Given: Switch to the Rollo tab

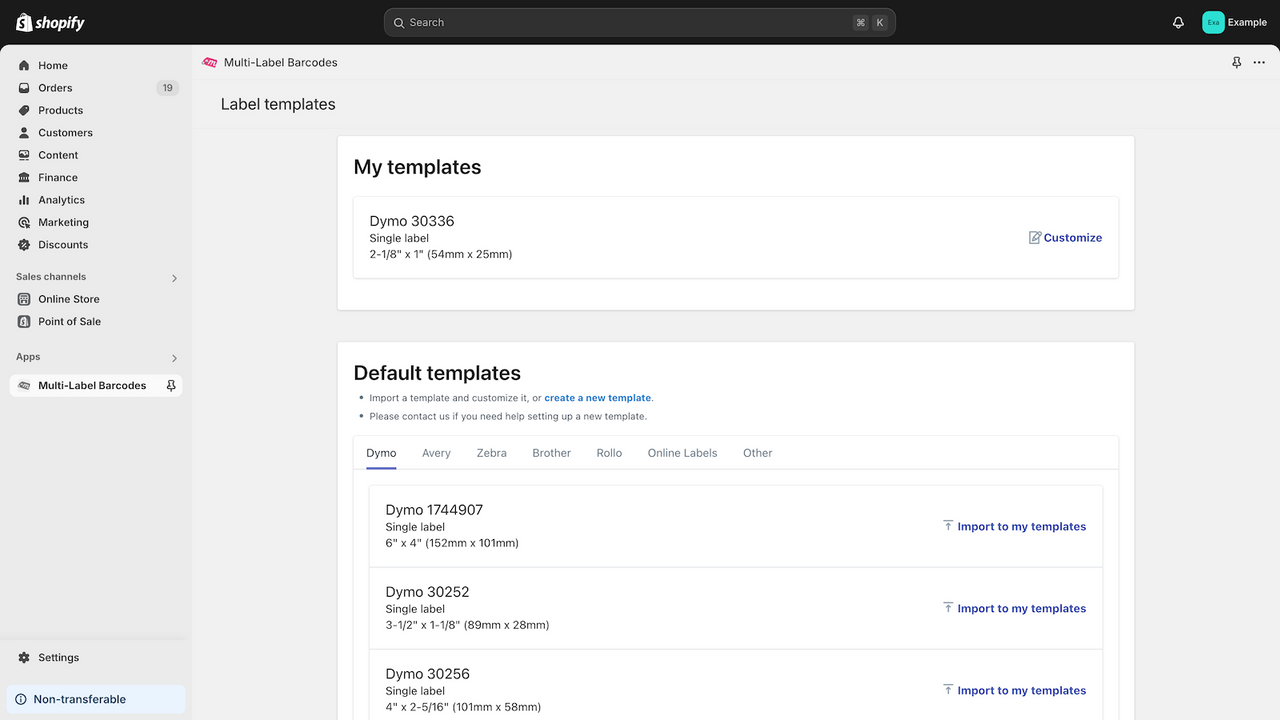Looking at the screenshot, I should click(x=609, y=453).
